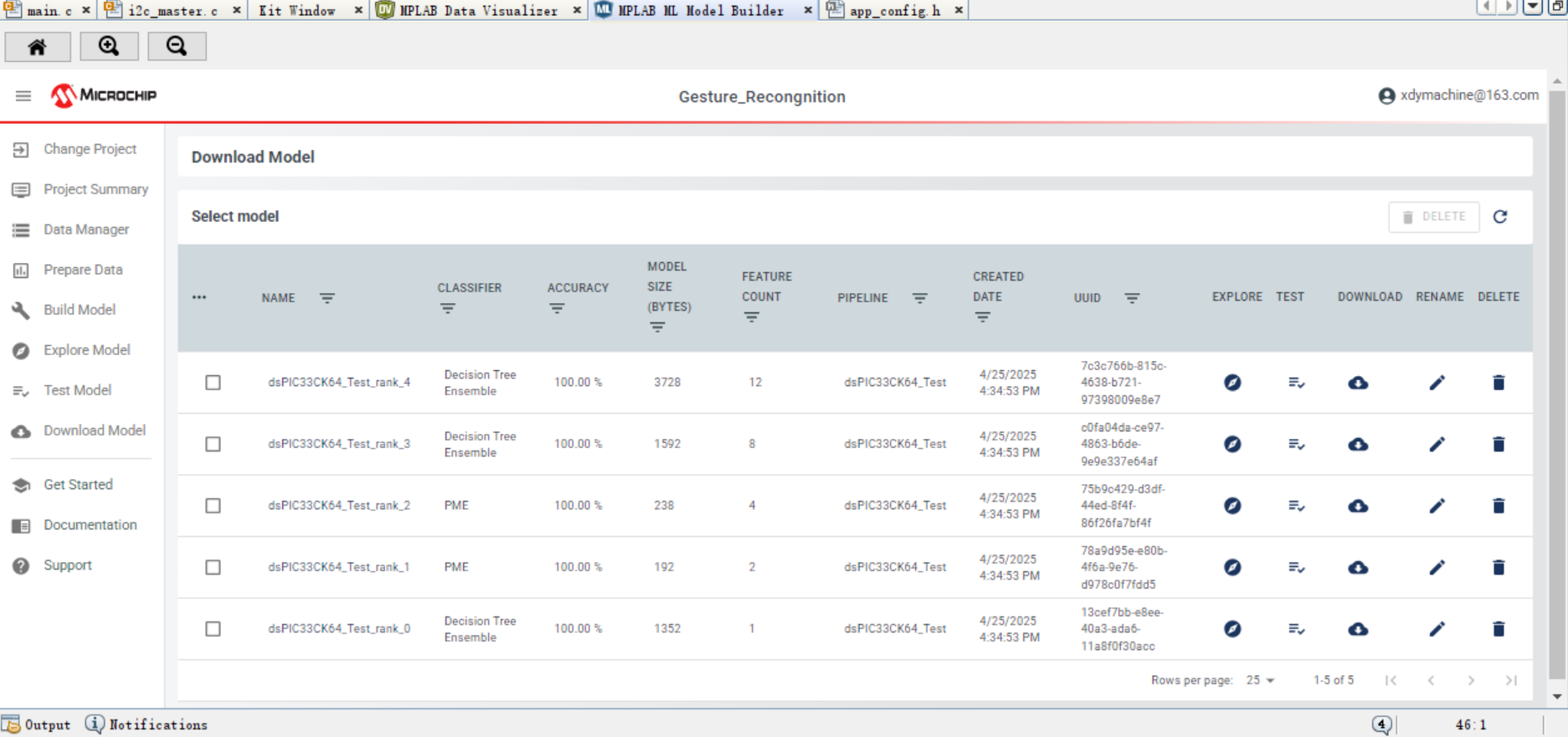Click the zoom out magnifier button
Image resolution: width=1568 pixels, height=737 pixels.
(x=177, y=47)
